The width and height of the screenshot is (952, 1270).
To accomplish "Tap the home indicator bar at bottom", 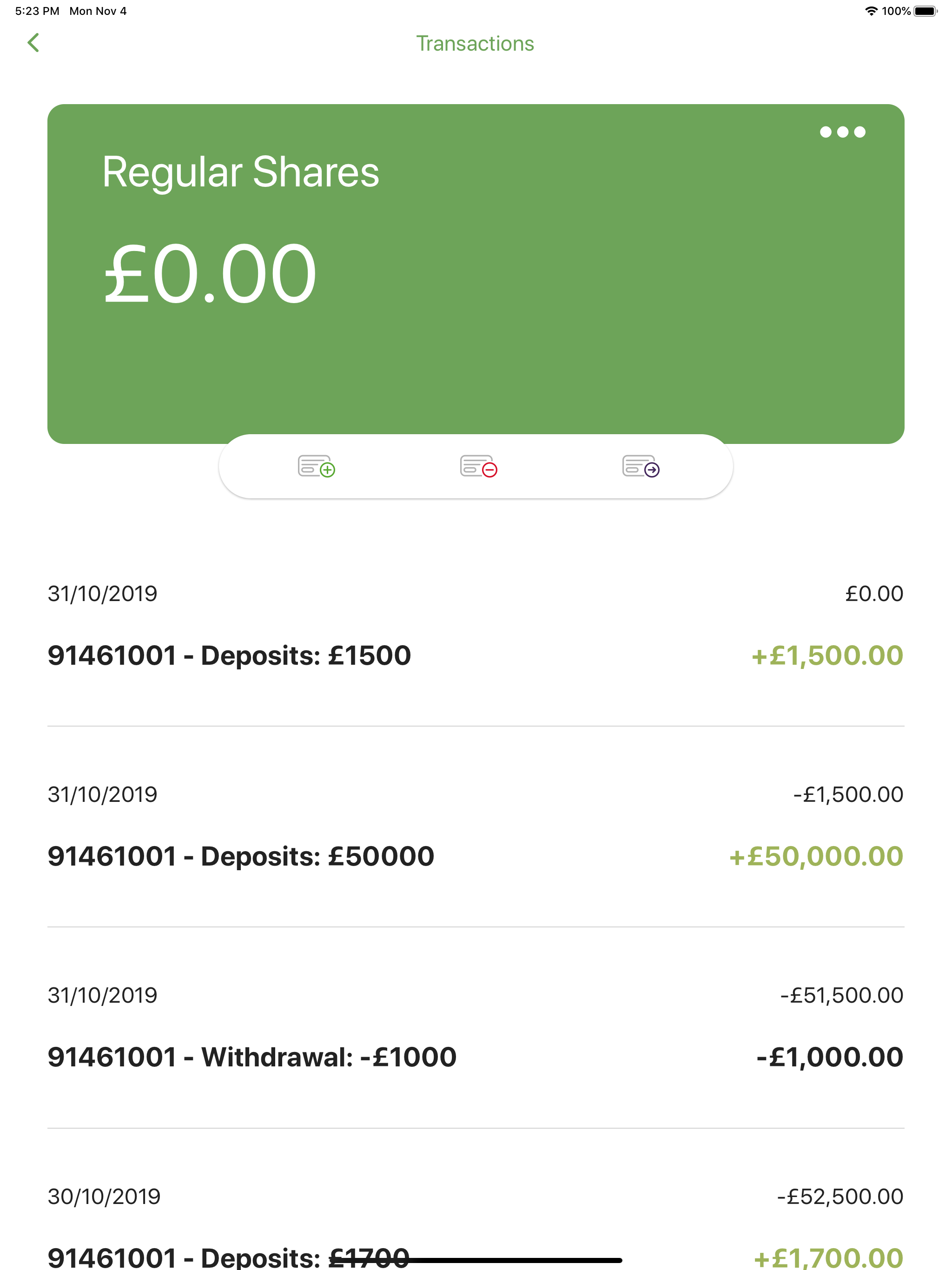I will coord(476,1260).
